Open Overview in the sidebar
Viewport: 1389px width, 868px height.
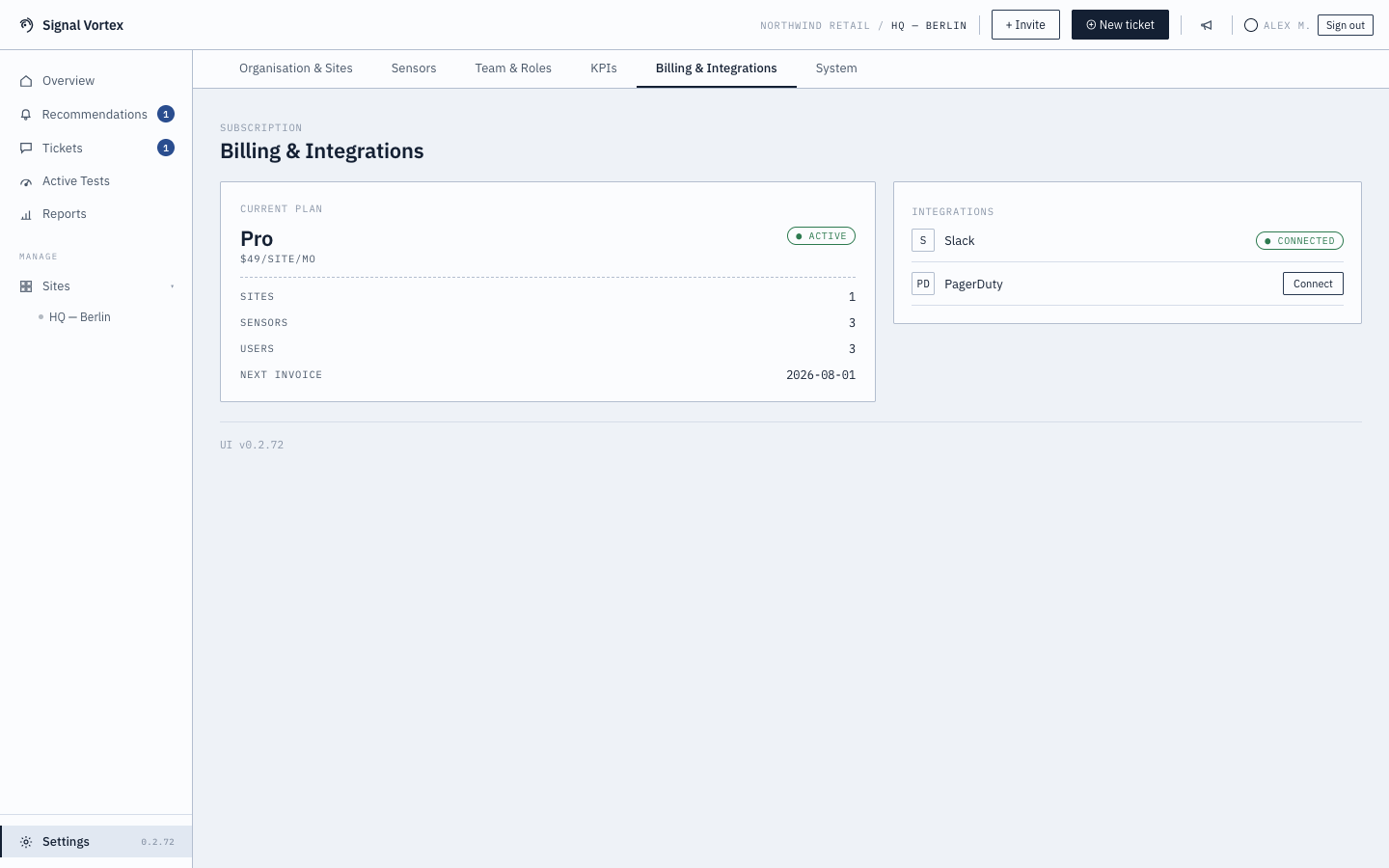96,81
